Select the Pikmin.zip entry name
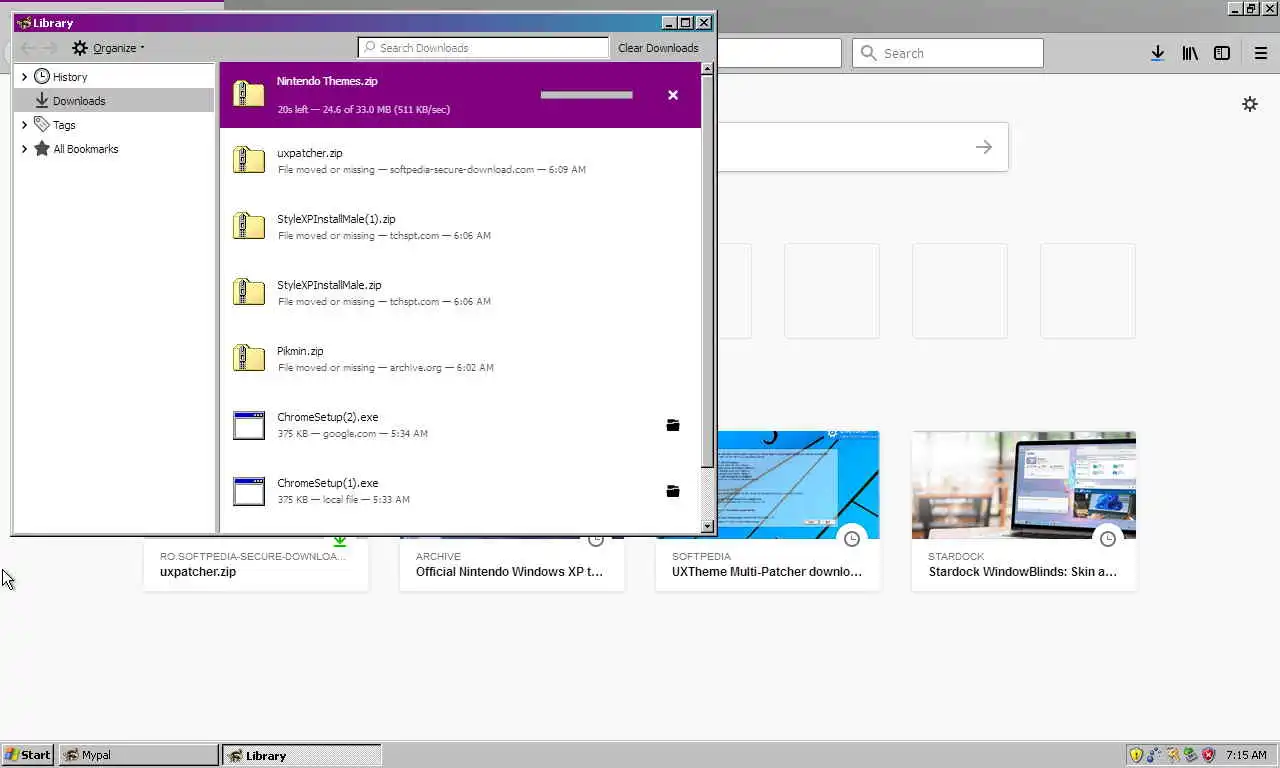 click(x=300, y=351)
